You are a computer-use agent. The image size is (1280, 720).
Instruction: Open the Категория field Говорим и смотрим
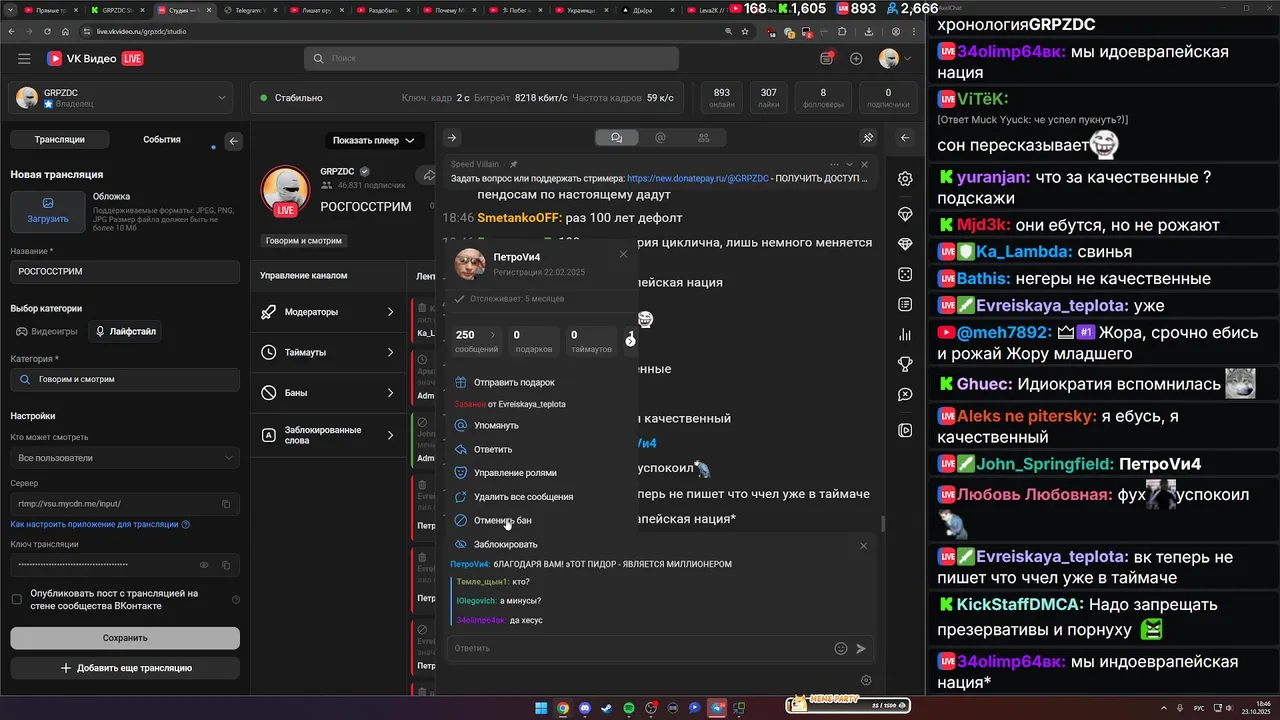(x=125, y=380)
